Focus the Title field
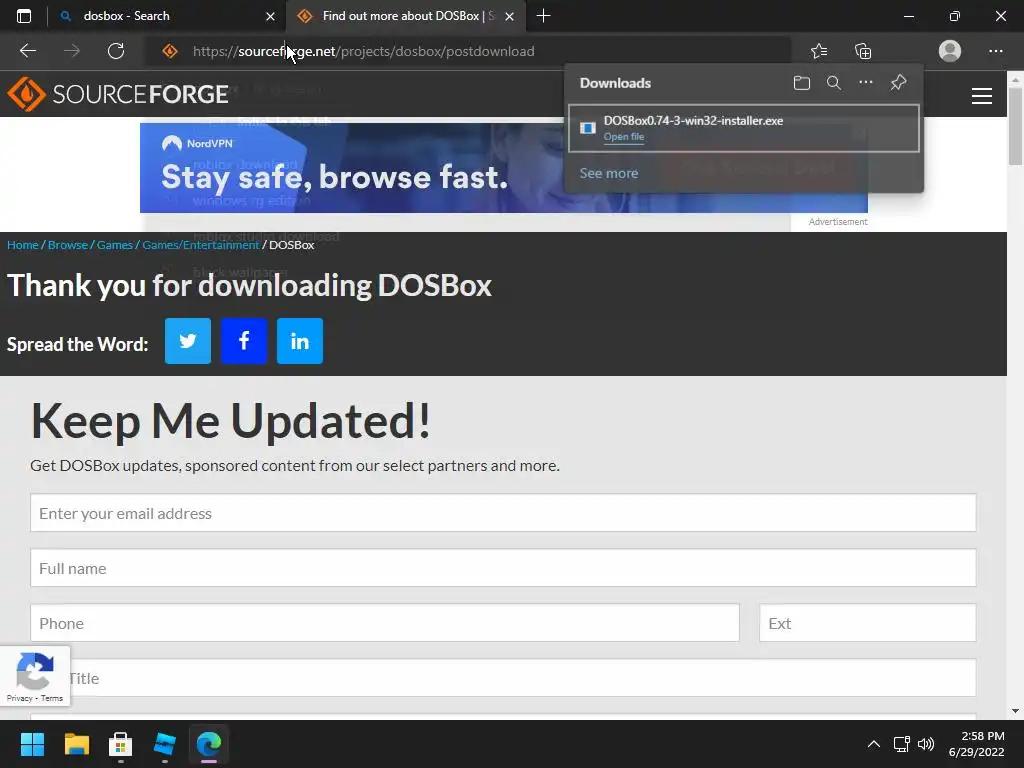Image resolution: width=1024 pixels, height=768 pixels. [x=503, y=677]
